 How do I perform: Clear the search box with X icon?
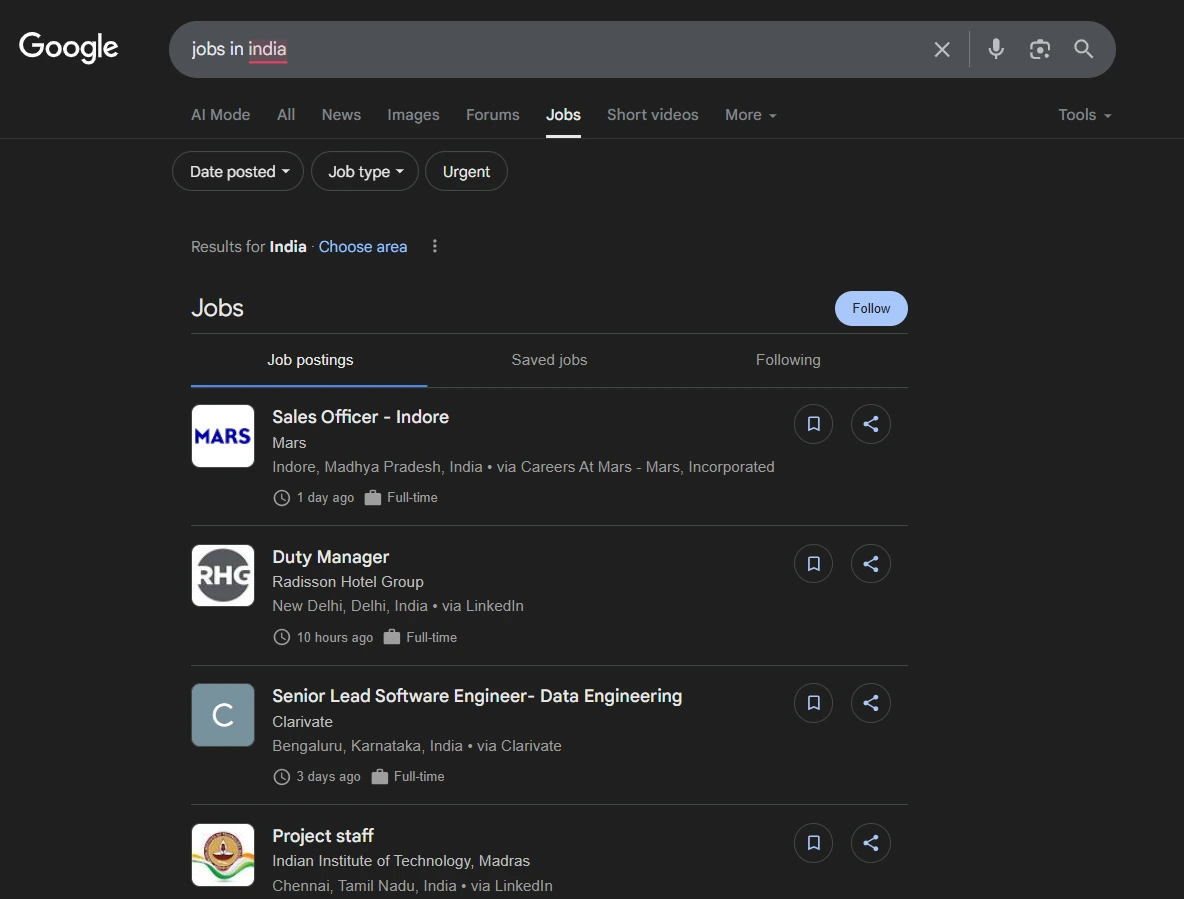(x=942, y=50)
